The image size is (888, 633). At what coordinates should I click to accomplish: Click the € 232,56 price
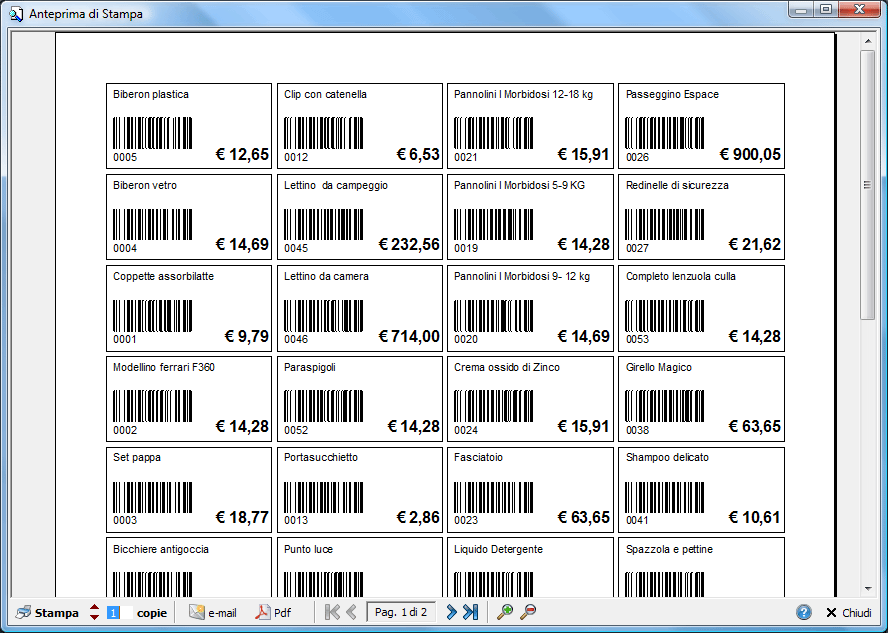pos(409,245)
